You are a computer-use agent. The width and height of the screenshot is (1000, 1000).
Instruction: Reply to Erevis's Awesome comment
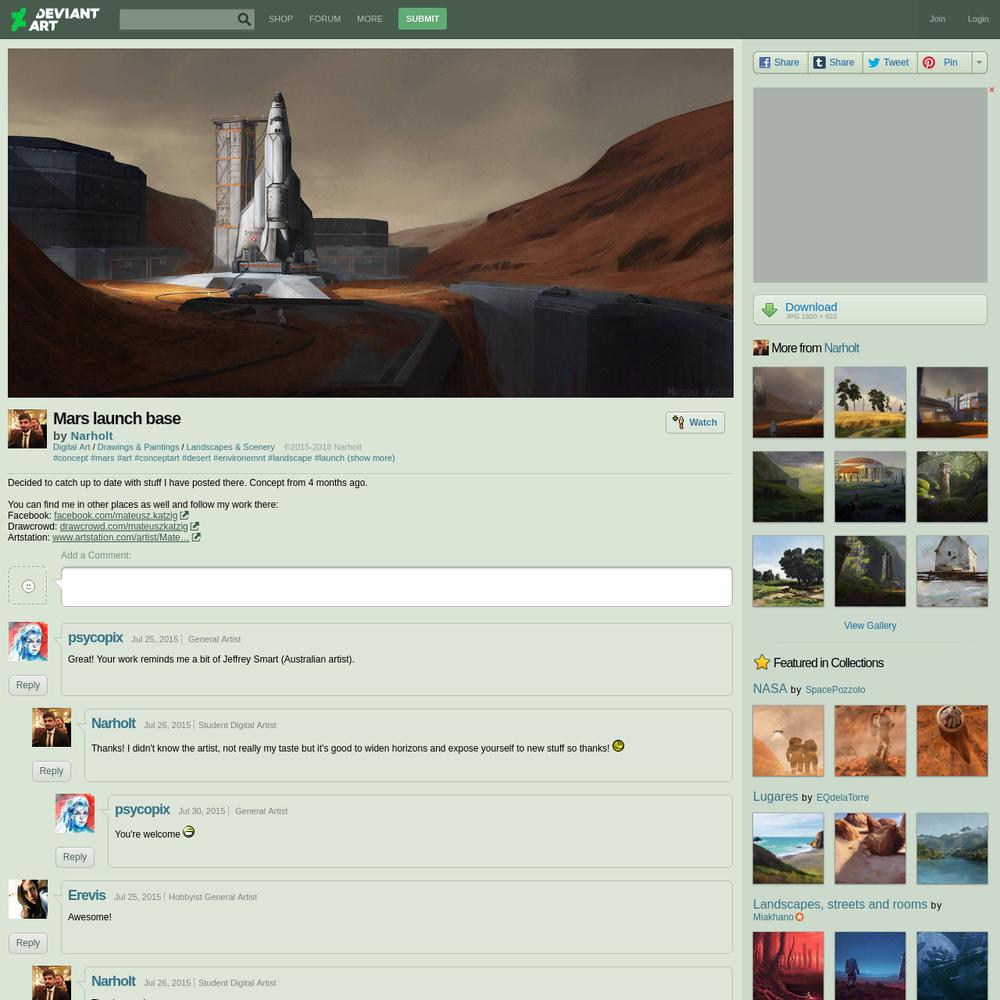pos(28,943)
